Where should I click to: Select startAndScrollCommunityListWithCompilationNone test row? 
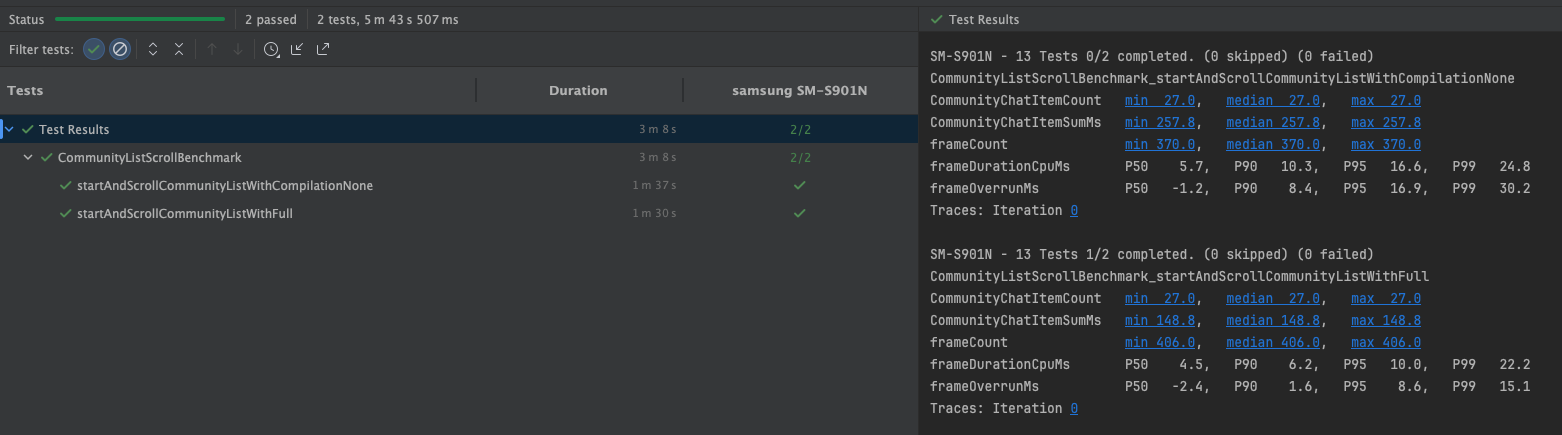coord(458,185)
